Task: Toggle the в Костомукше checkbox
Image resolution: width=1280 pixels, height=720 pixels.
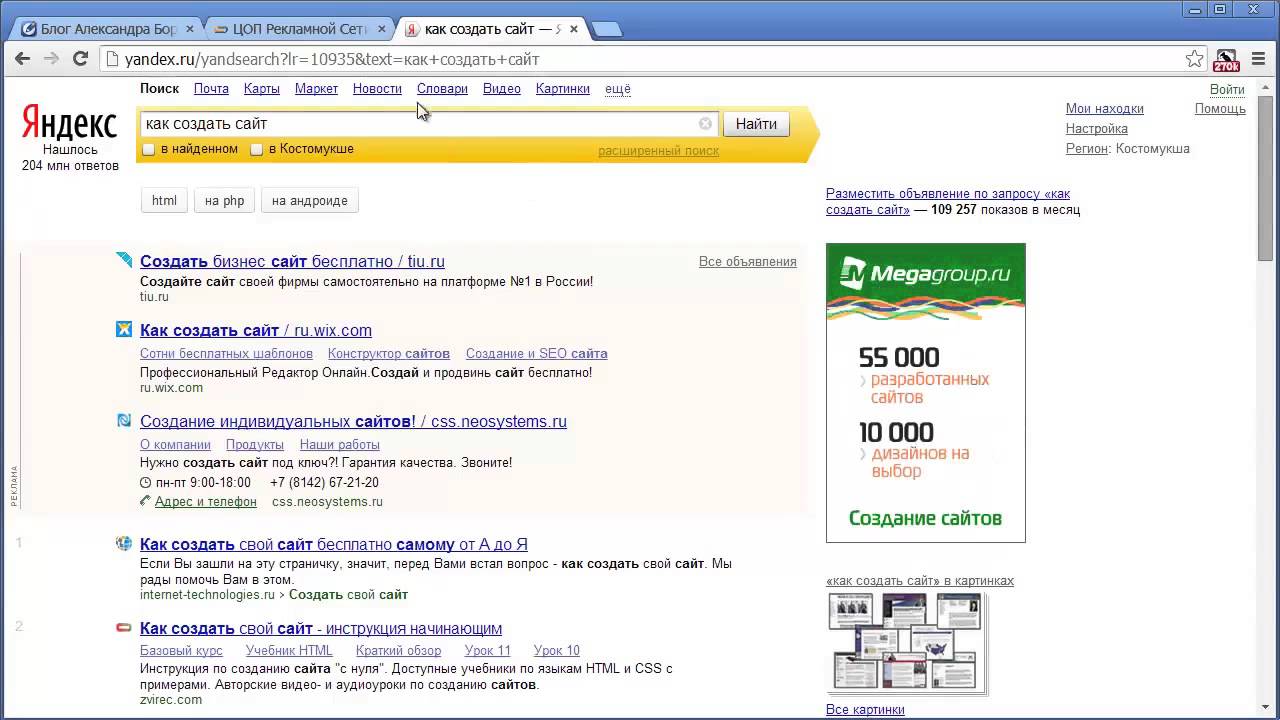Action: tap(256, 149)
